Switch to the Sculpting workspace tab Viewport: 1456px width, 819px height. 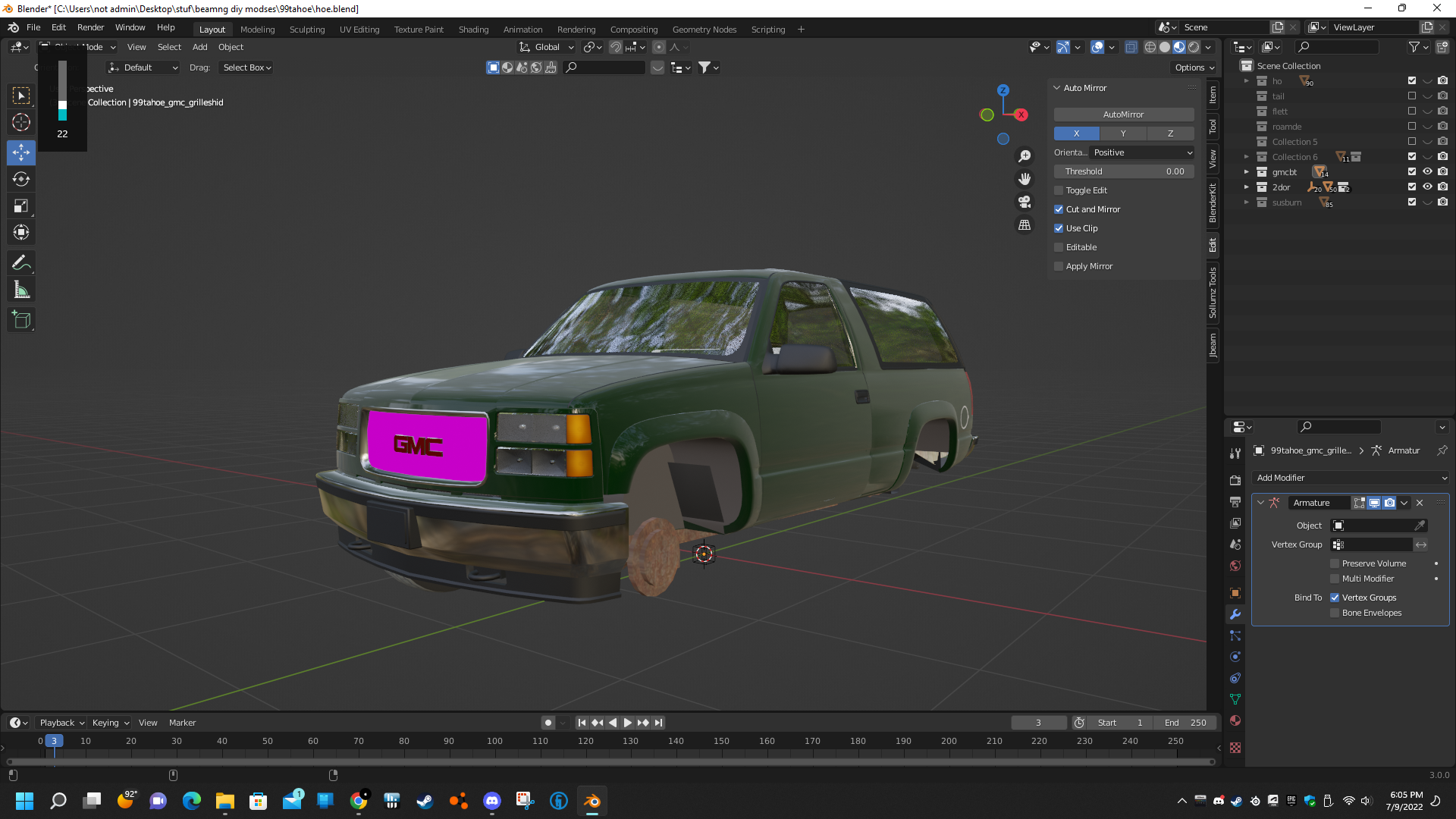306,30
